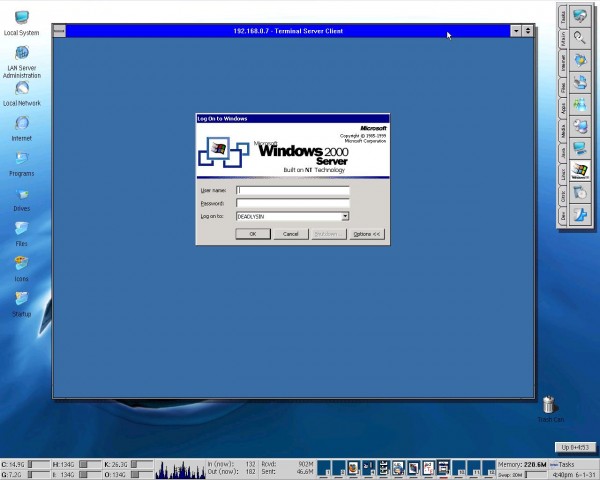Focus the Password field
Viewport: 600px width, 480px height.
tap(293, 203)
